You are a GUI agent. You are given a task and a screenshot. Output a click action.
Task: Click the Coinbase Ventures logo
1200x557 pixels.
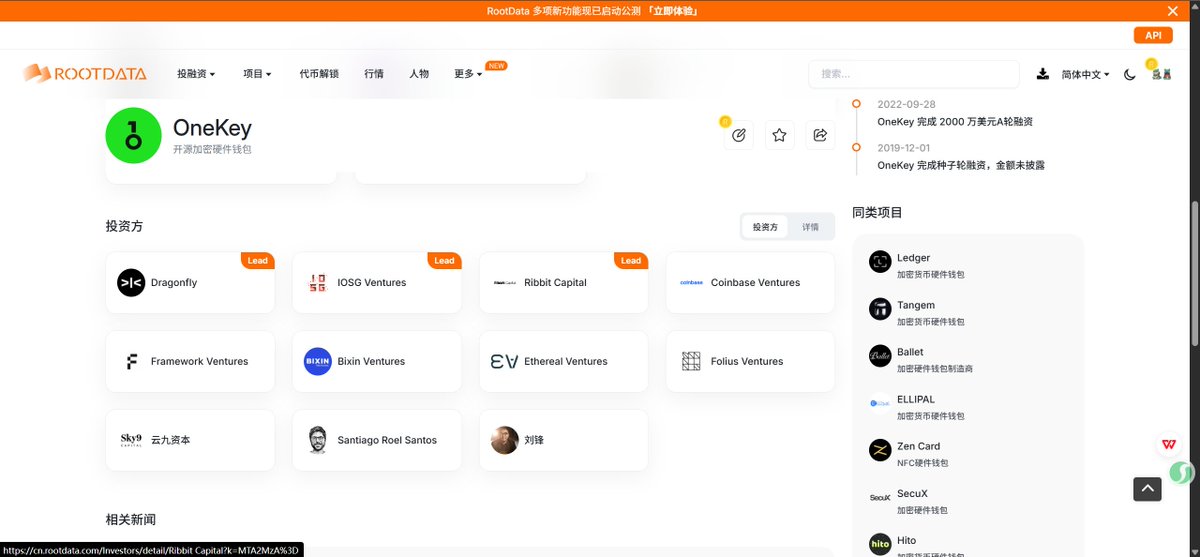point(691,283)
